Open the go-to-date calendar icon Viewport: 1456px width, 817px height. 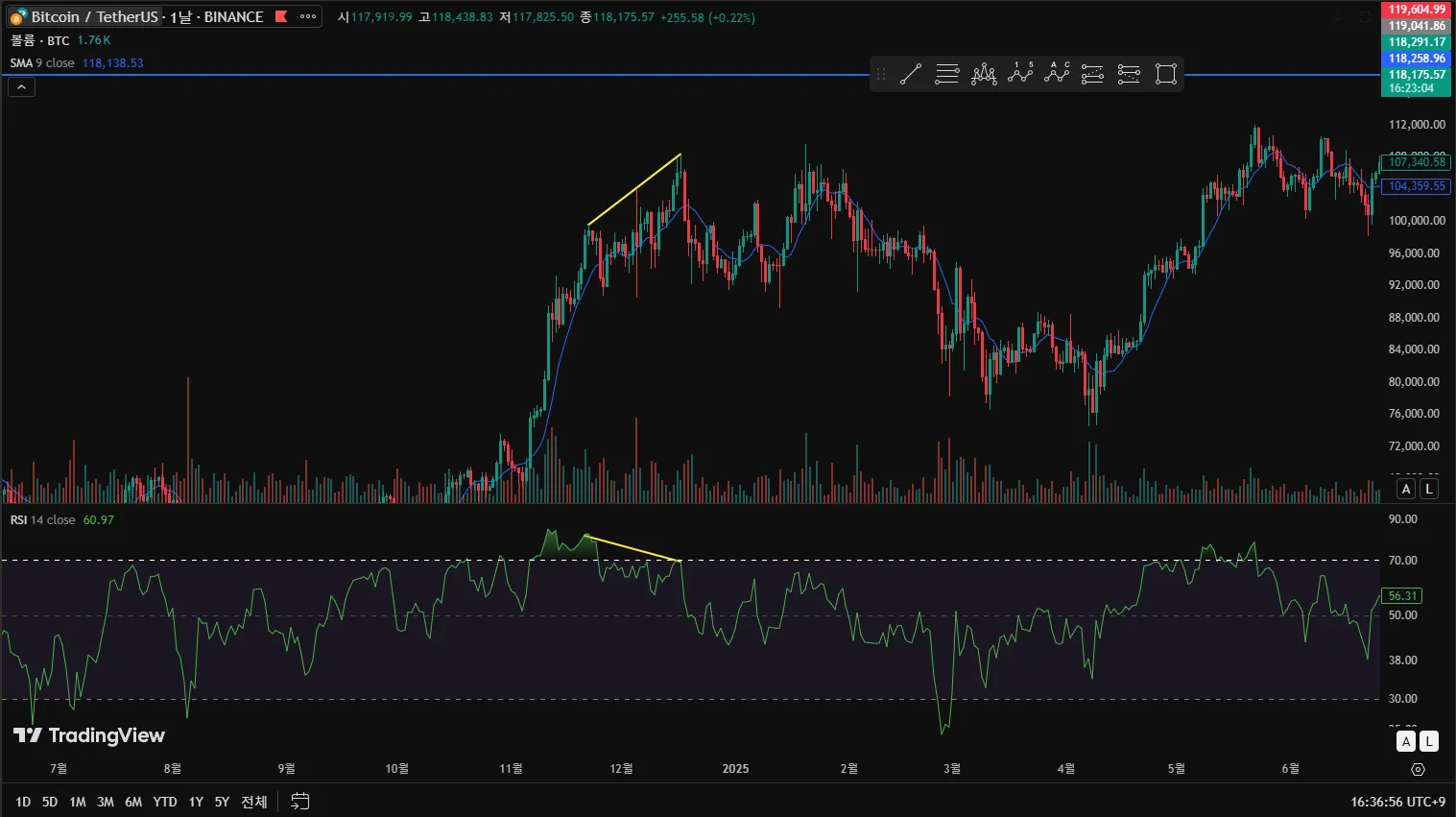tap(300, 801)
